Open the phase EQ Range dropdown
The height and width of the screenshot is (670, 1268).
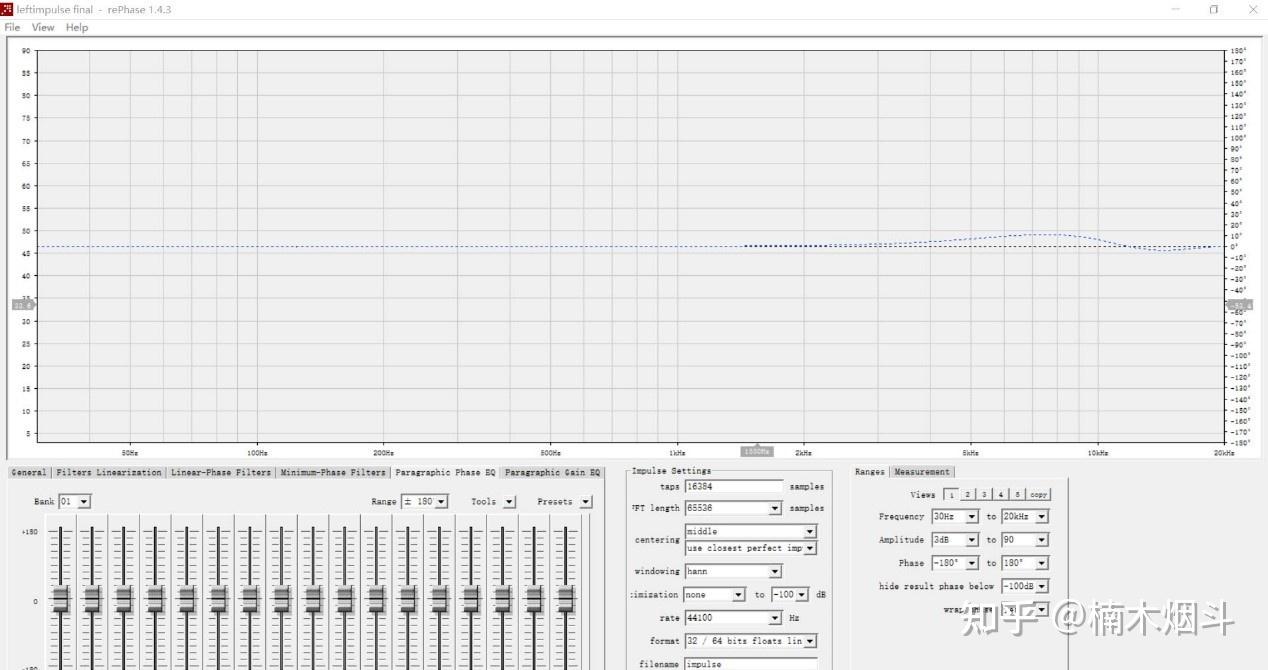coord(424,501)
